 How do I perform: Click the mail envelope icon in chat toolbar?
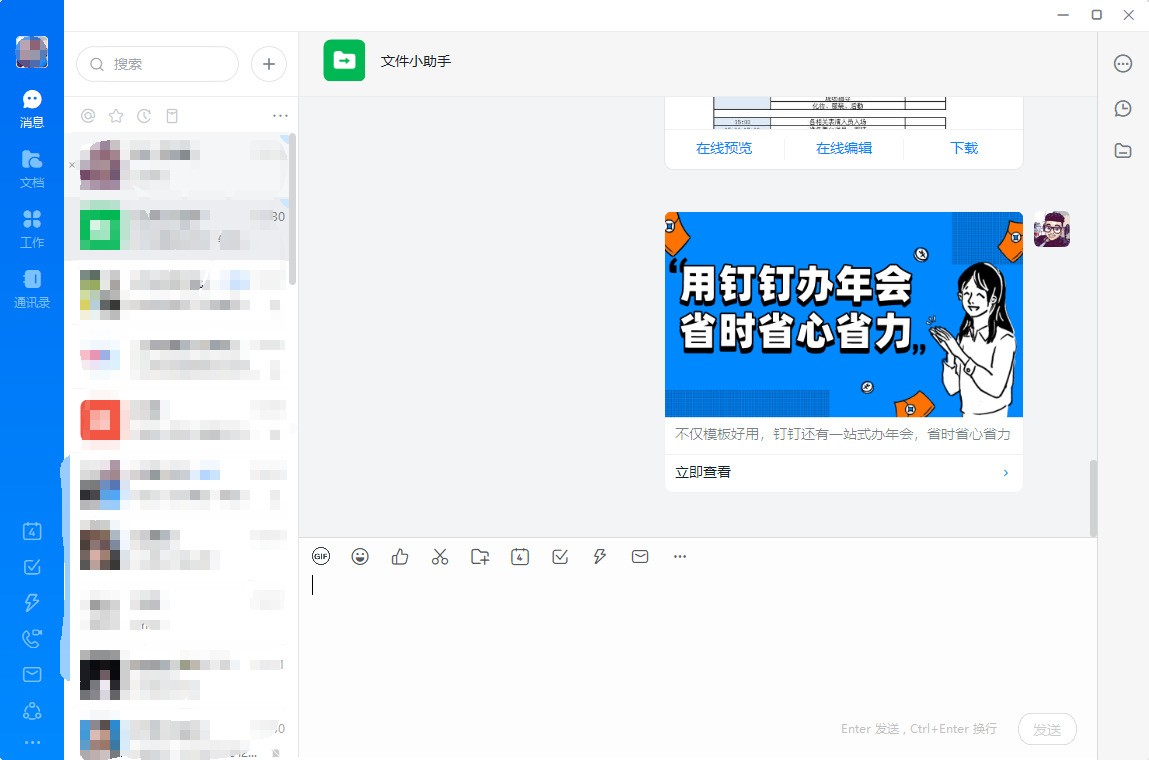tap(640, 556)
